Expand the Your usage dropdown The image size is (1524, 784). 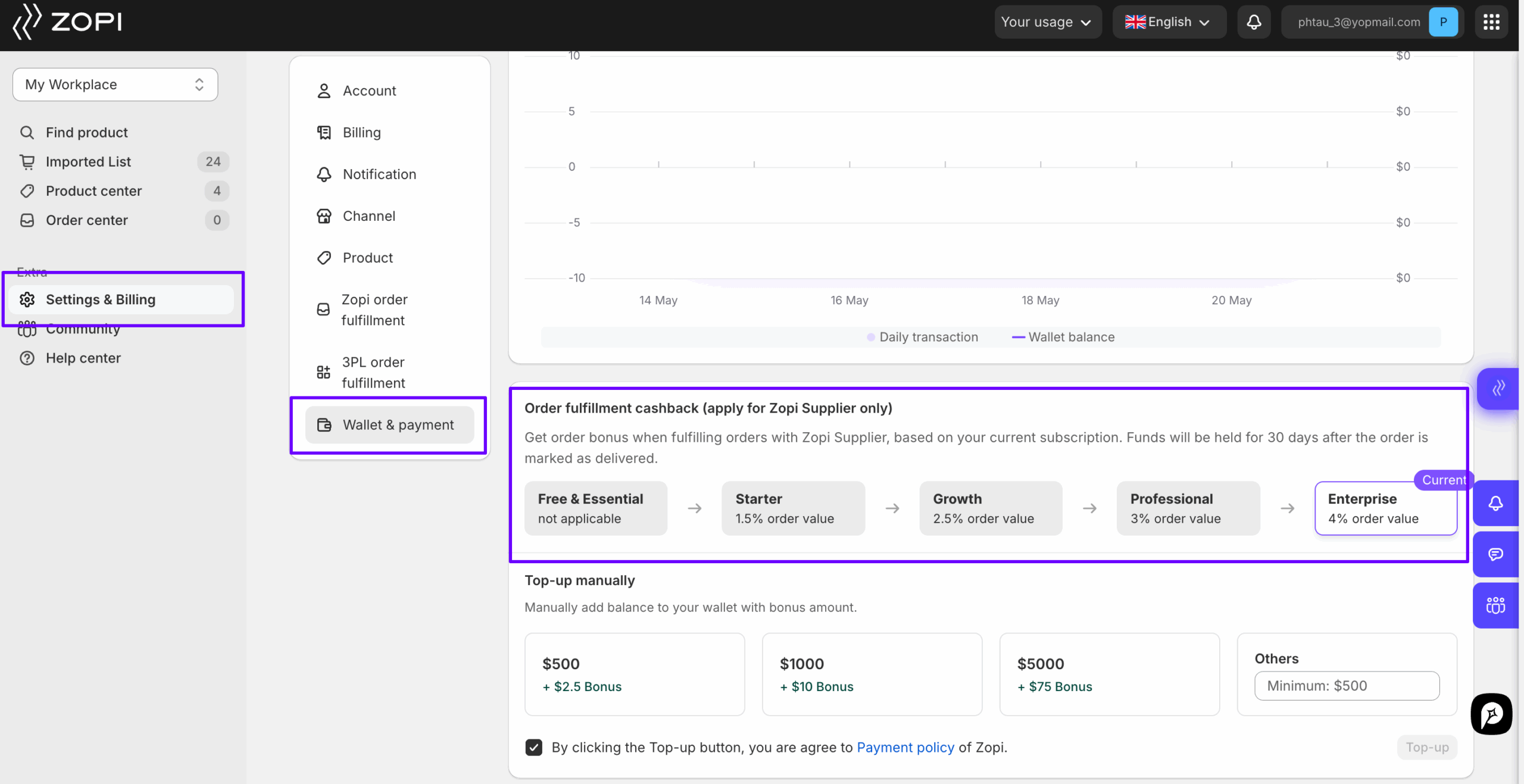pos(1048,22)
